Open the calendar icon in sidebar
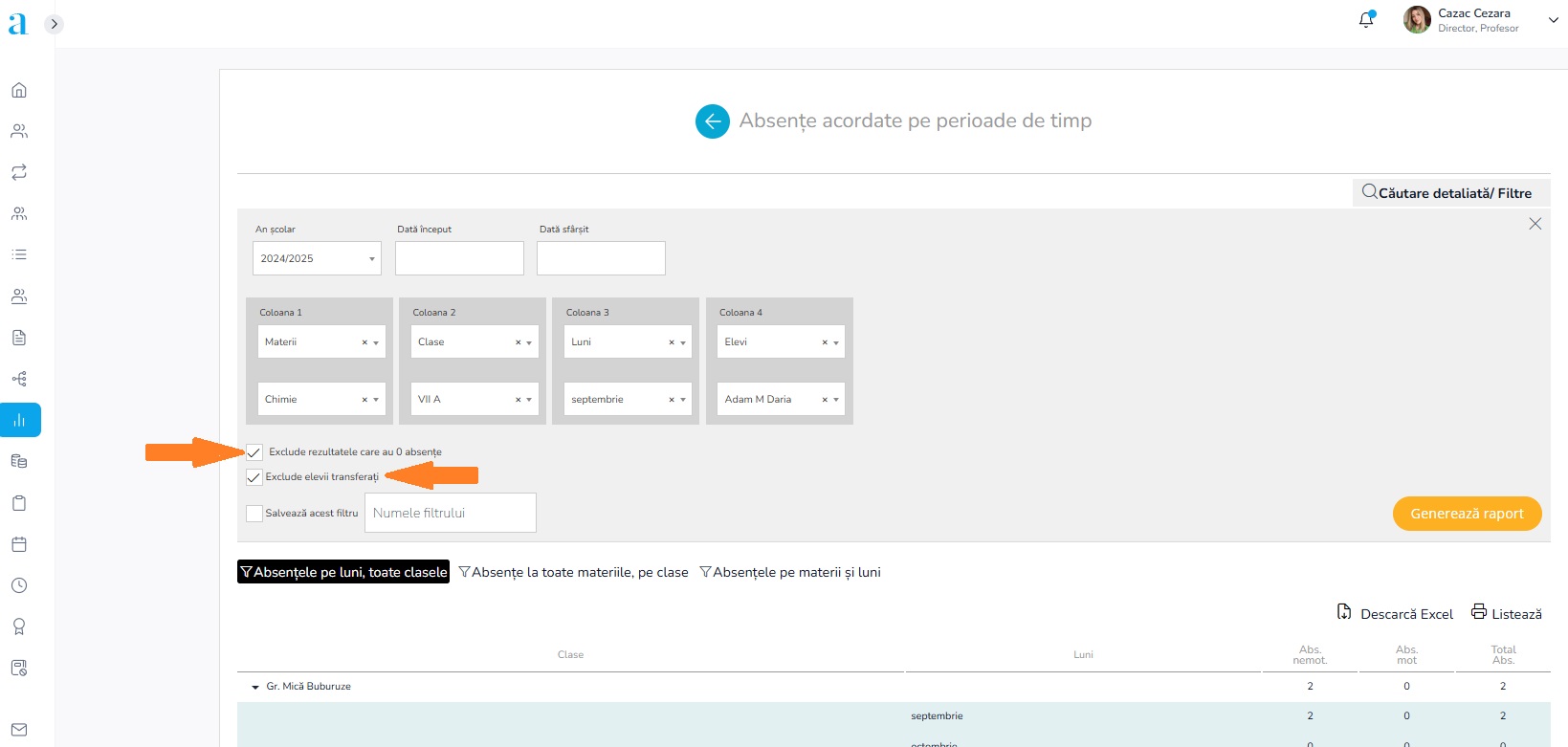This screenshot has height=747, width=1568. (x=19, y=544)
